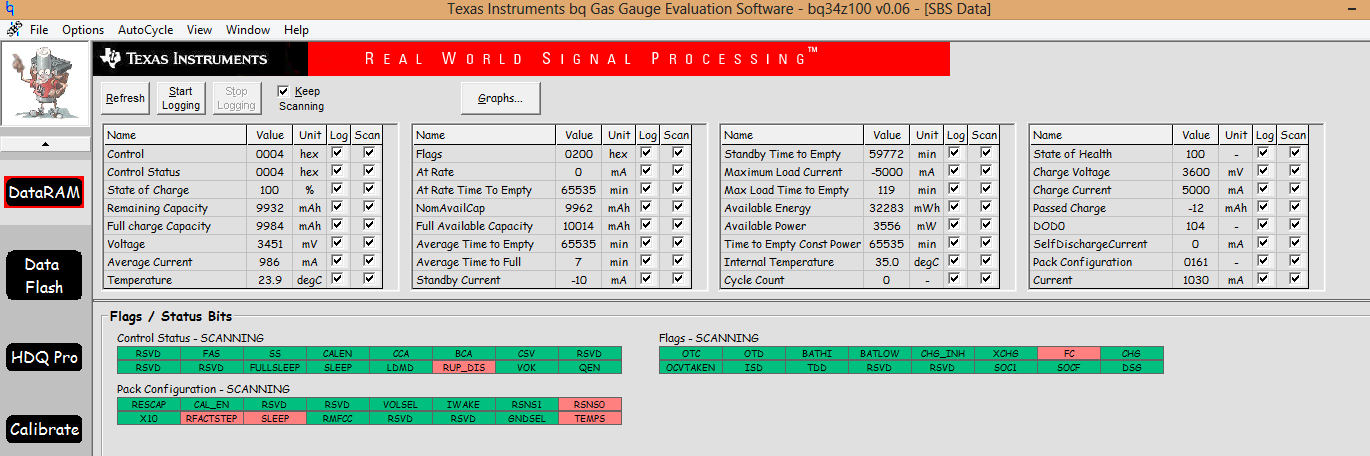Click the CAL_EN configuration bit
This screenshot has height=456, width=1370.
click(212, 404)
